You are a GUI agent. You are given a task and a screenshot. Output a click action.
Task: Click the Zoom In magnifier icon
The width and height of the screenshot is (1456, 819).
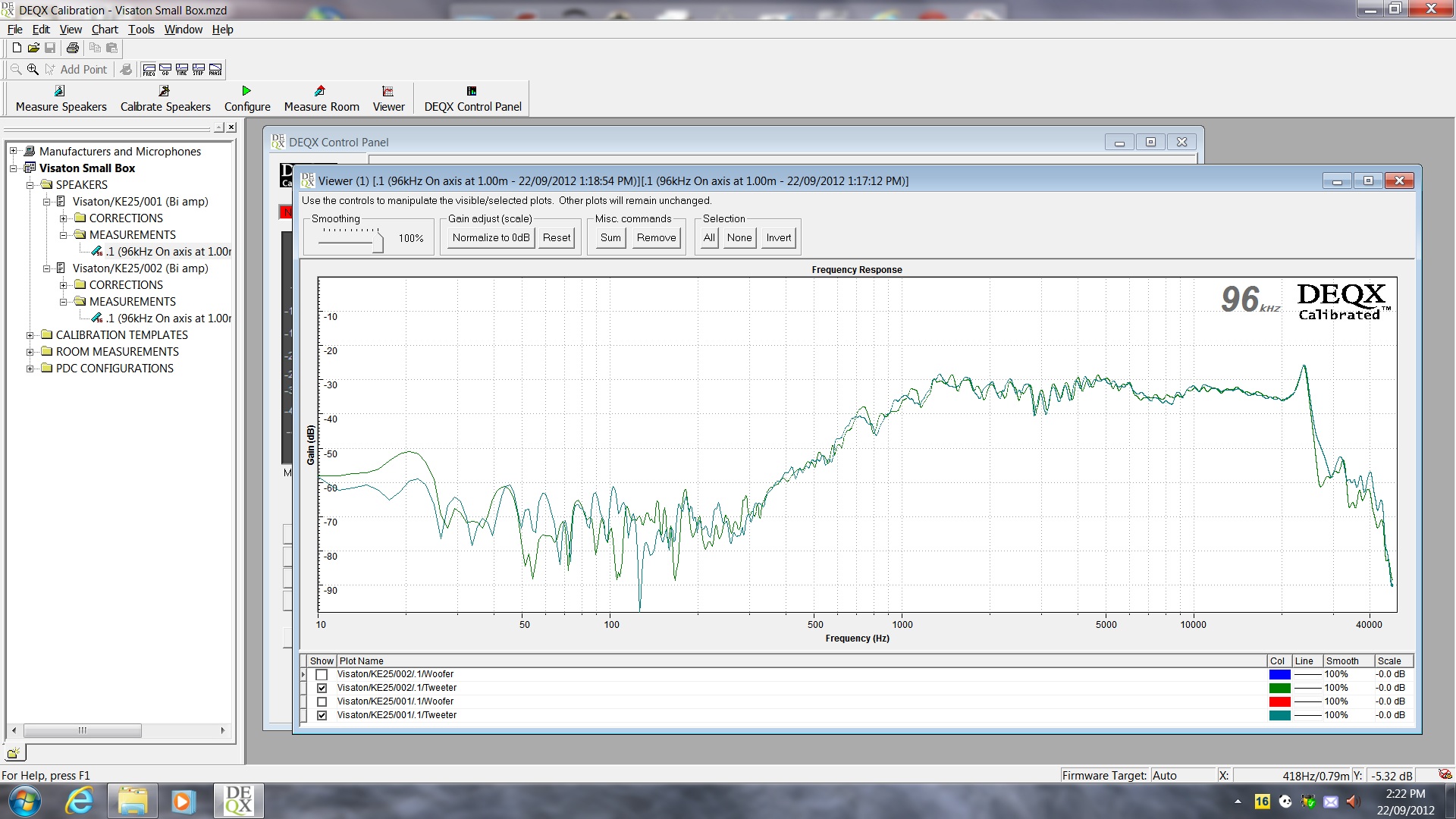(33, 69)
